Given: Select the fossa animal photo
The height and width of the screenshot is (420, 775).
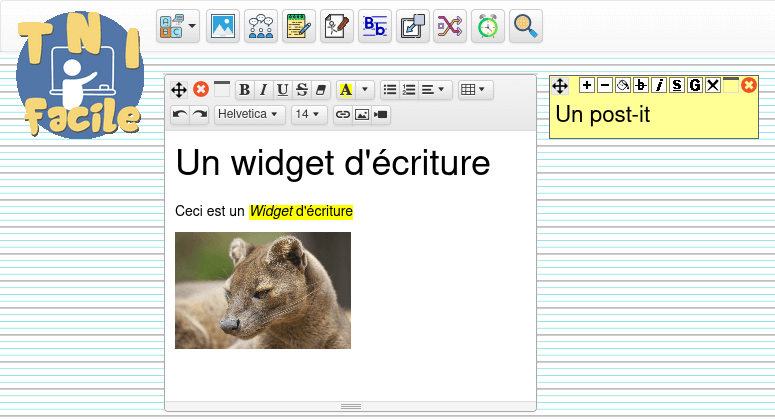Looking at the screenshot, I should (263, 291).
